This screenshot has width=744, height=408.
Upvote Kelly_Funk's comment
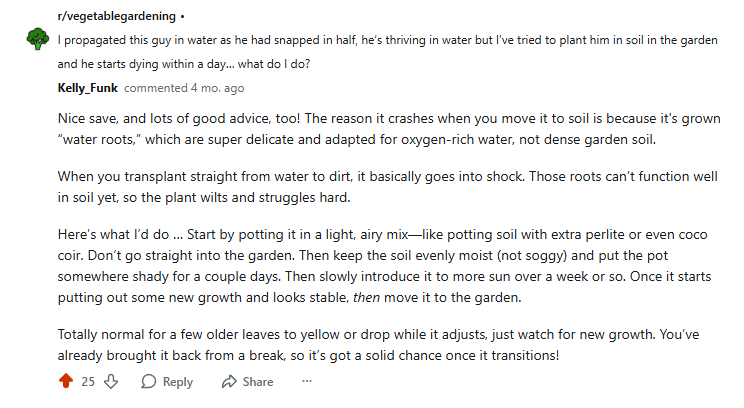point(66,381)
